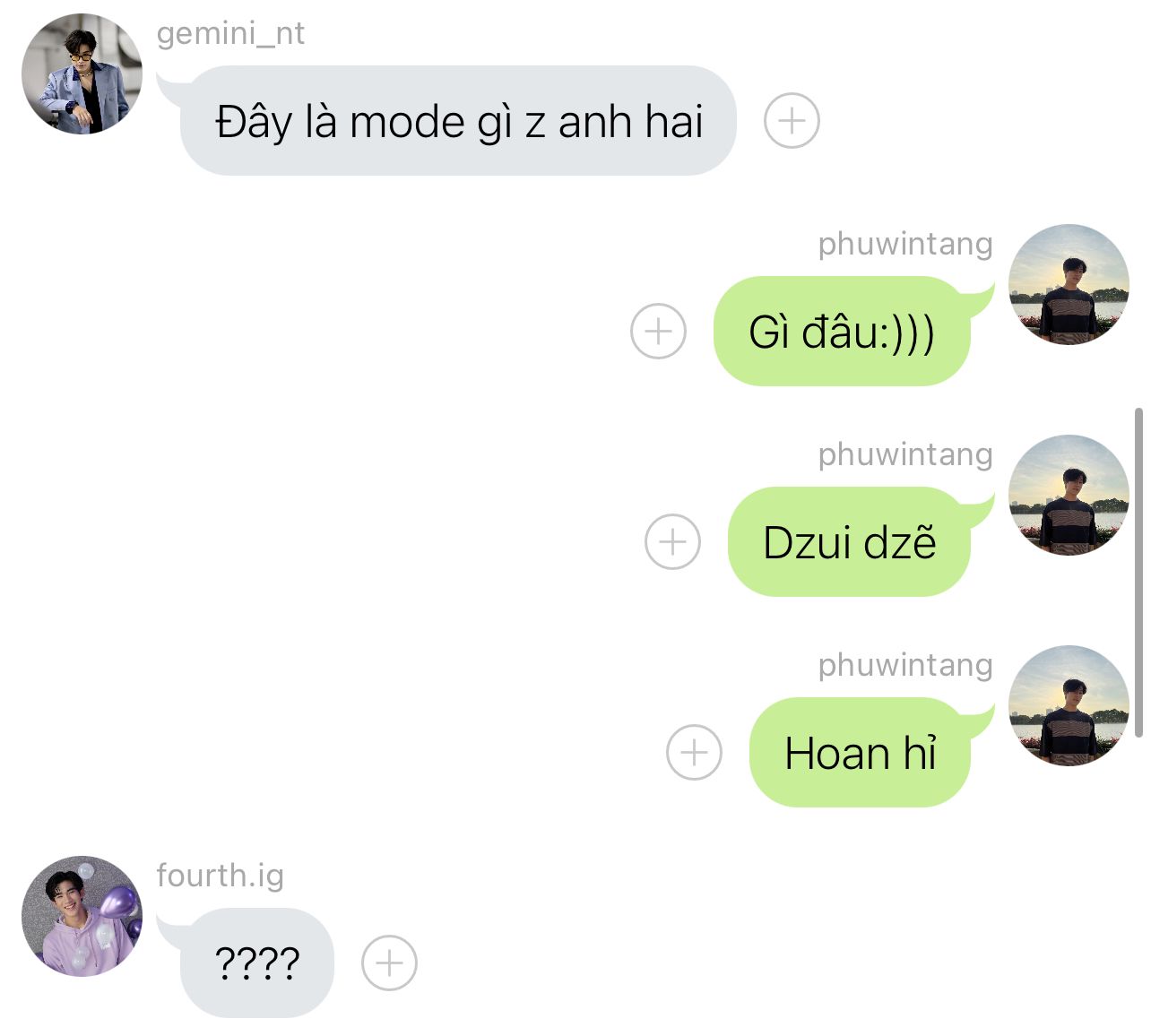Select the green "Dzui dzẽ" message bubble
Viewport: 1151px width, 1036px height.
pyautogui.click(x=850, y=541)
